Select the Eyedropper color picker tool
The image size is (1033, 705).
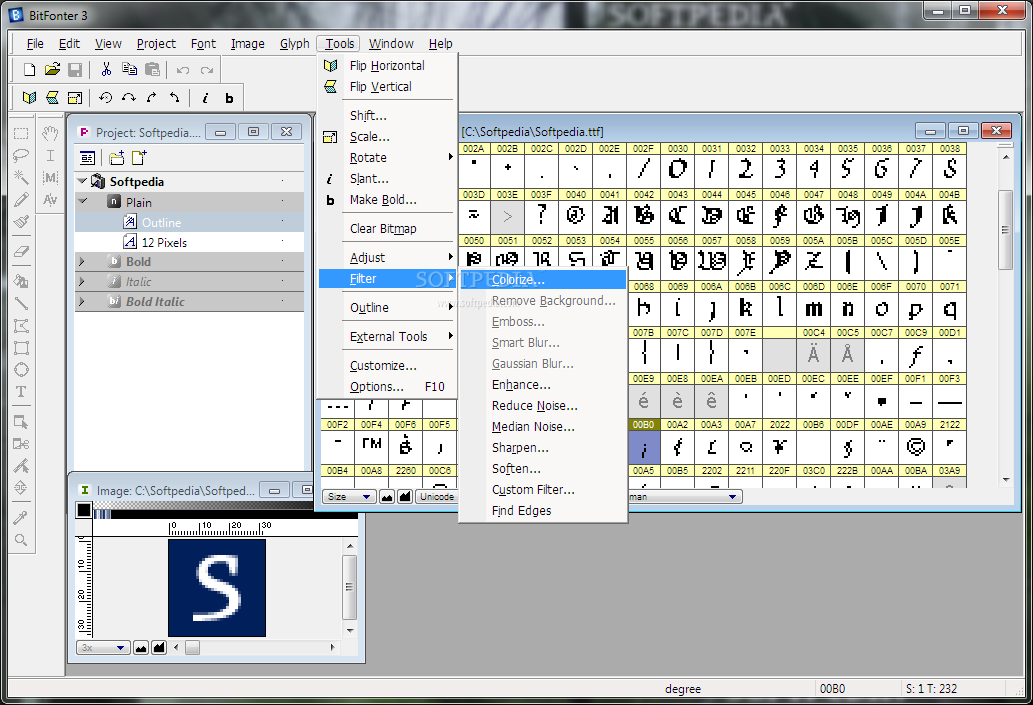click(x=21, y=518)
